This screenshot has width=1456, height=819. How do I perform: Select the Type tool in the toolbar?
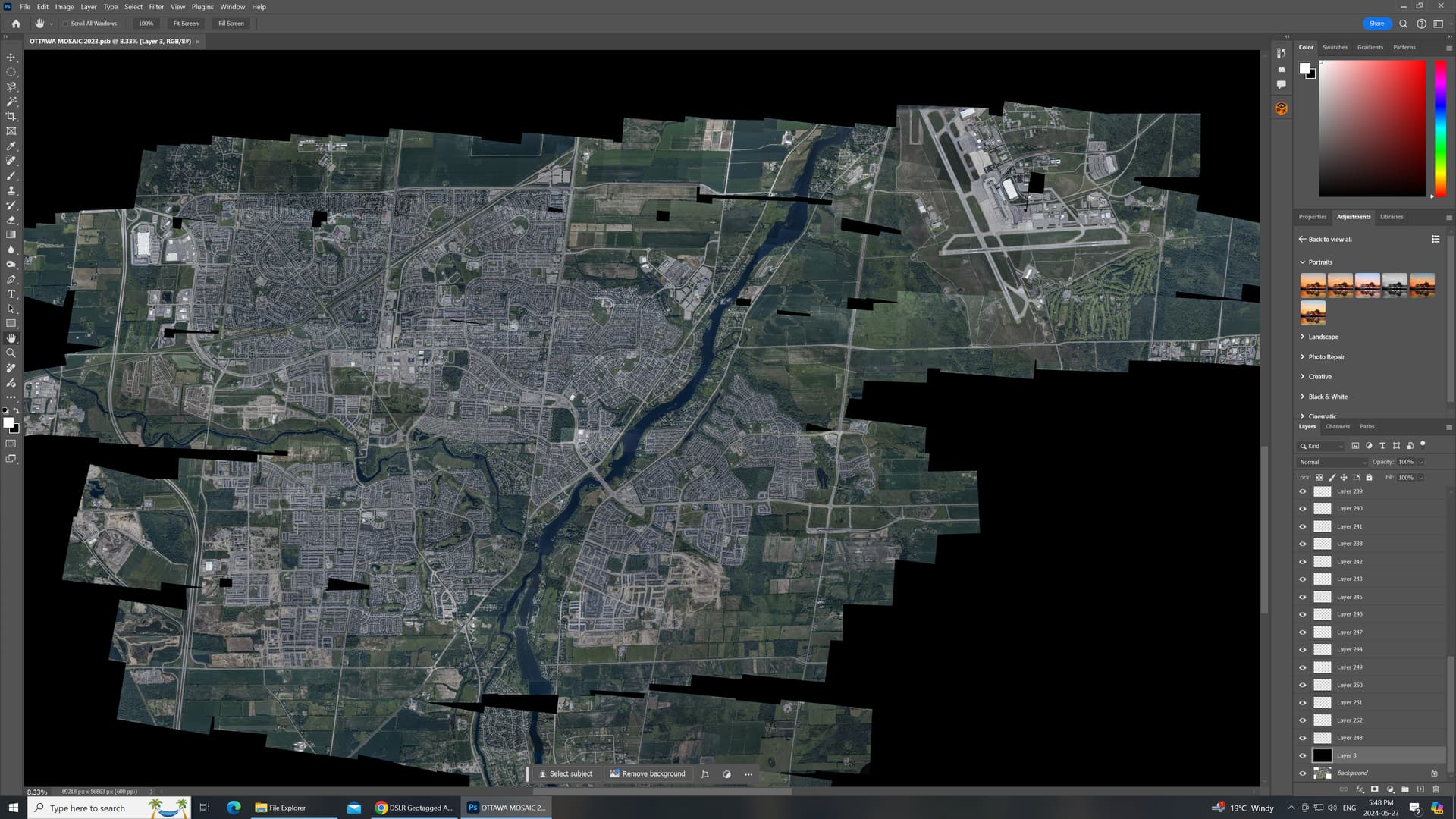click(x=11, y=293)
